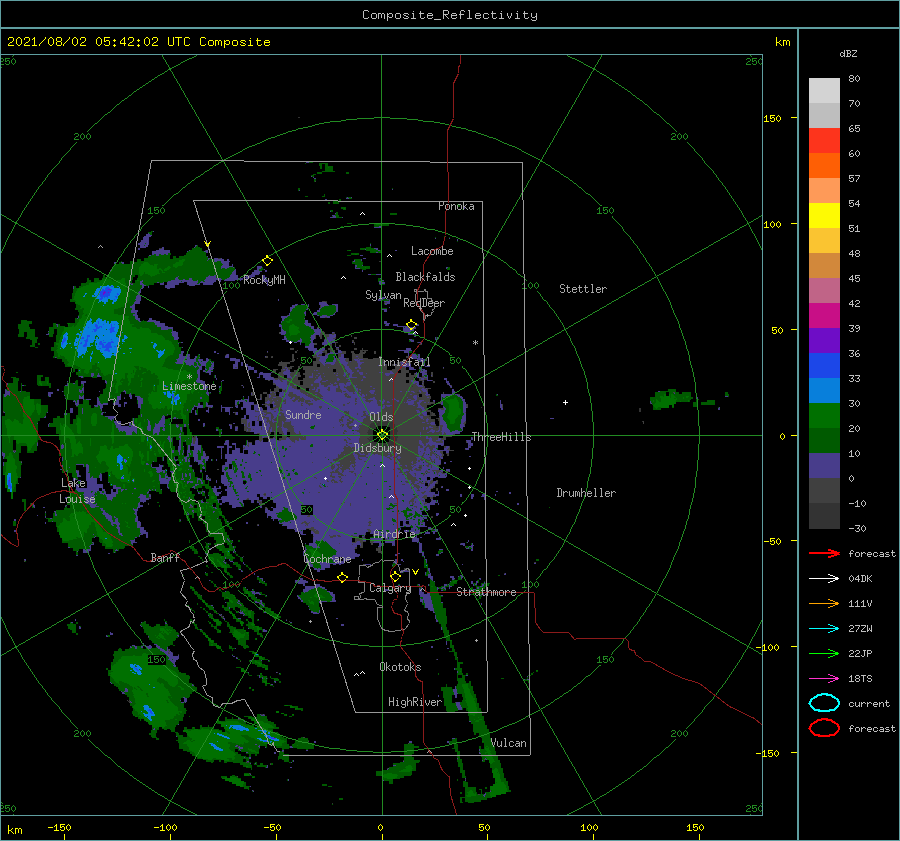Click the RedDeer city label
Image resolution: width=900 pixels, height=841 pixels.
(x=424, y=303)
